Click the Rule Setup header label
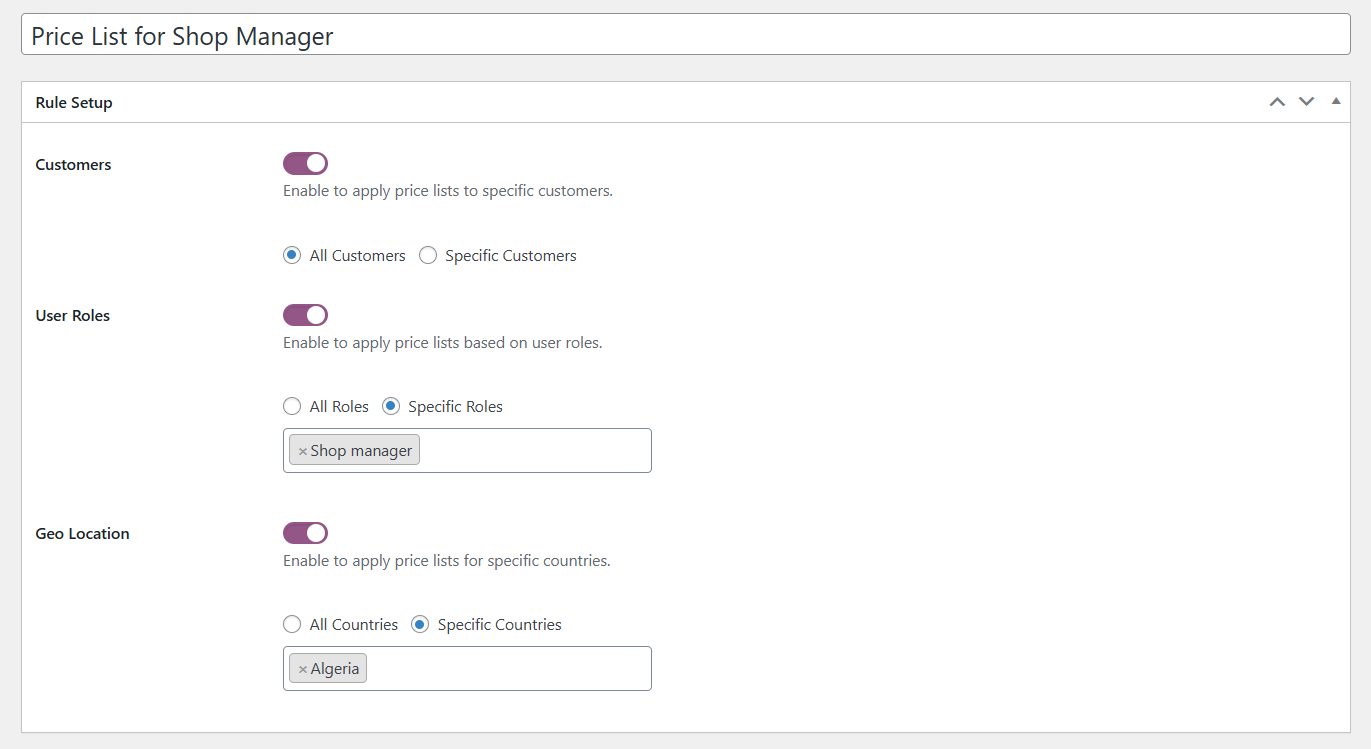 pyautogui.click(x=73, y=101)
